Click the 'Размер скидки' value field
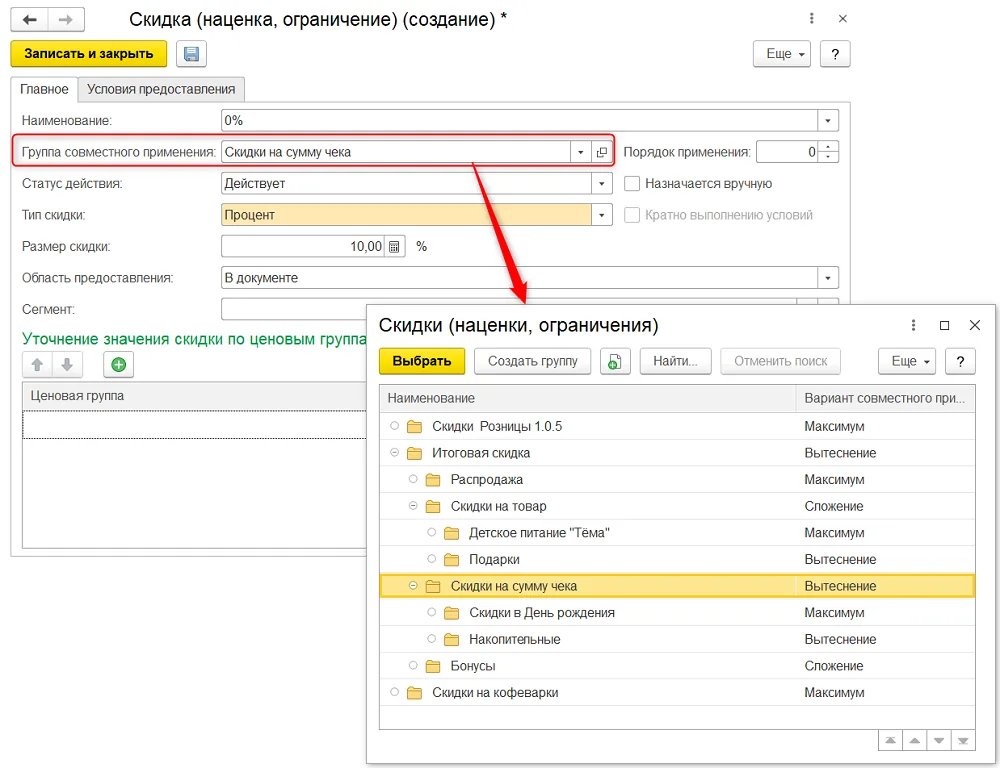Viewport: 1000px width, 768px height. click(x=303, y=246)
